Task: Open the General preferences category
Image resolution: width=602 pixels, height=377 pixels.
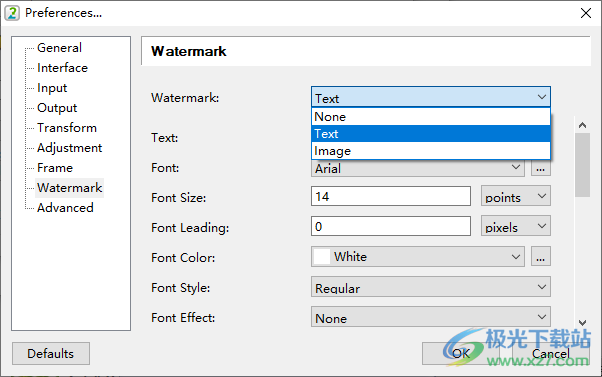Action: (59, 48)
